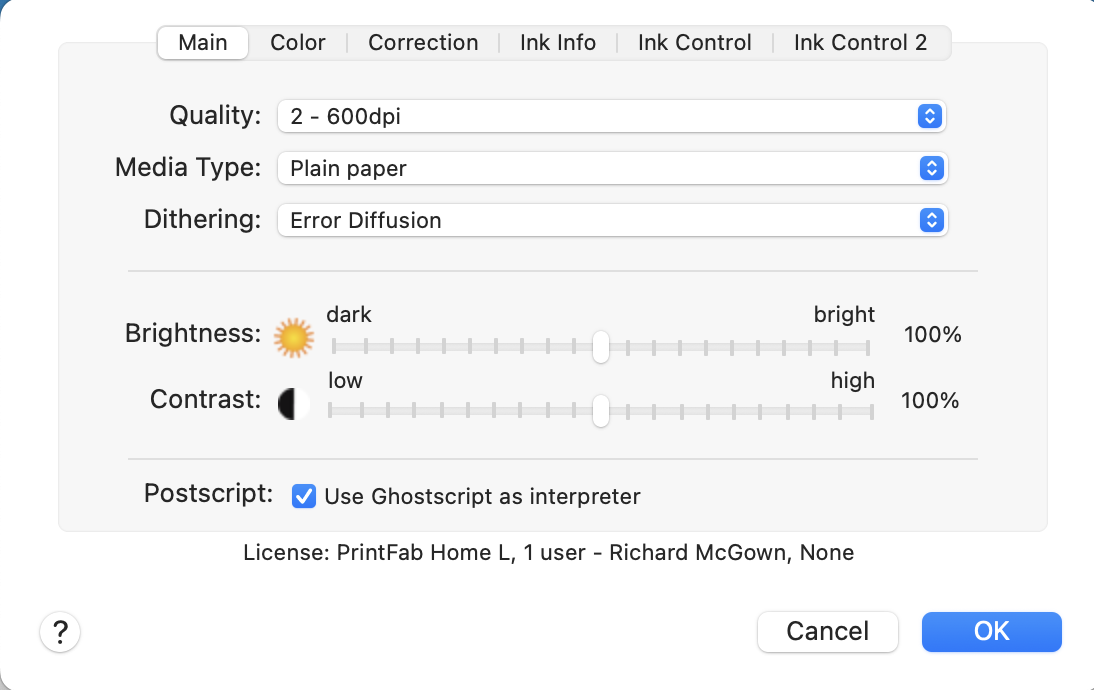Open help with the question mark button
Viewport: 1094px width, 690px height.
[x=60, y=632]
